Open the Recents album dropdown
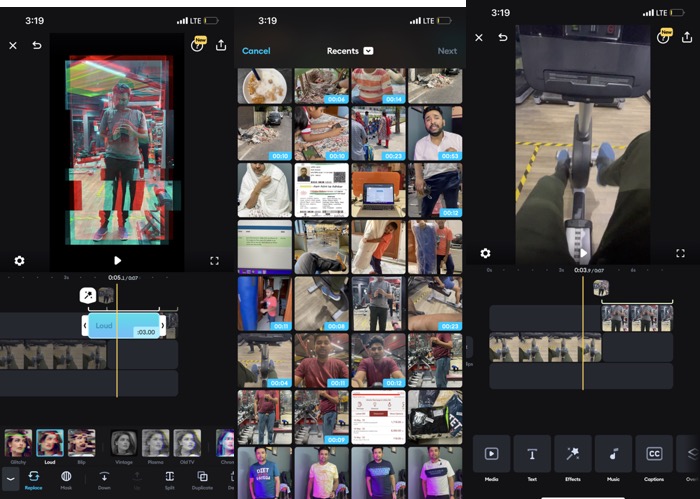This screenshot has width=700, height=499. tap(350, 51)
